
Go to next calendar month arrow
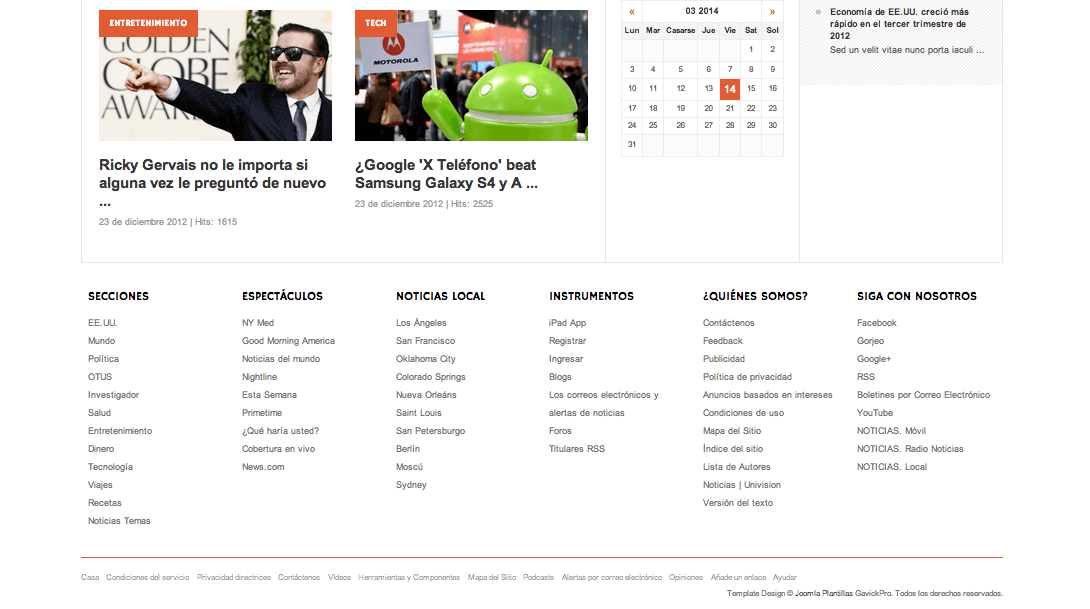tap(772, 12)
